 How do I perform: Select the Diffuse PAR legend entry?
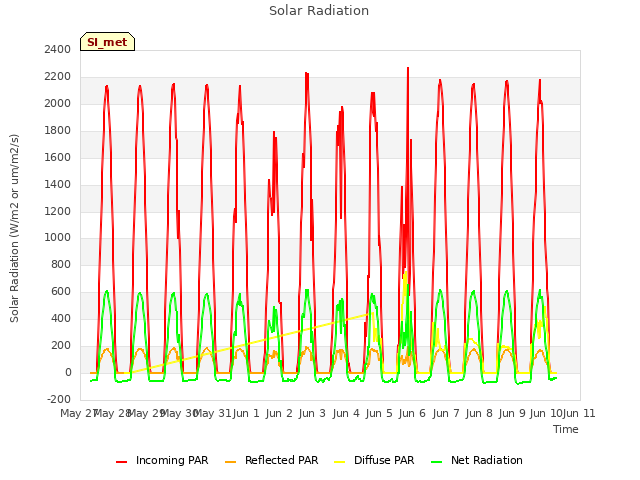pyautogui.click(x=374, y=460)
